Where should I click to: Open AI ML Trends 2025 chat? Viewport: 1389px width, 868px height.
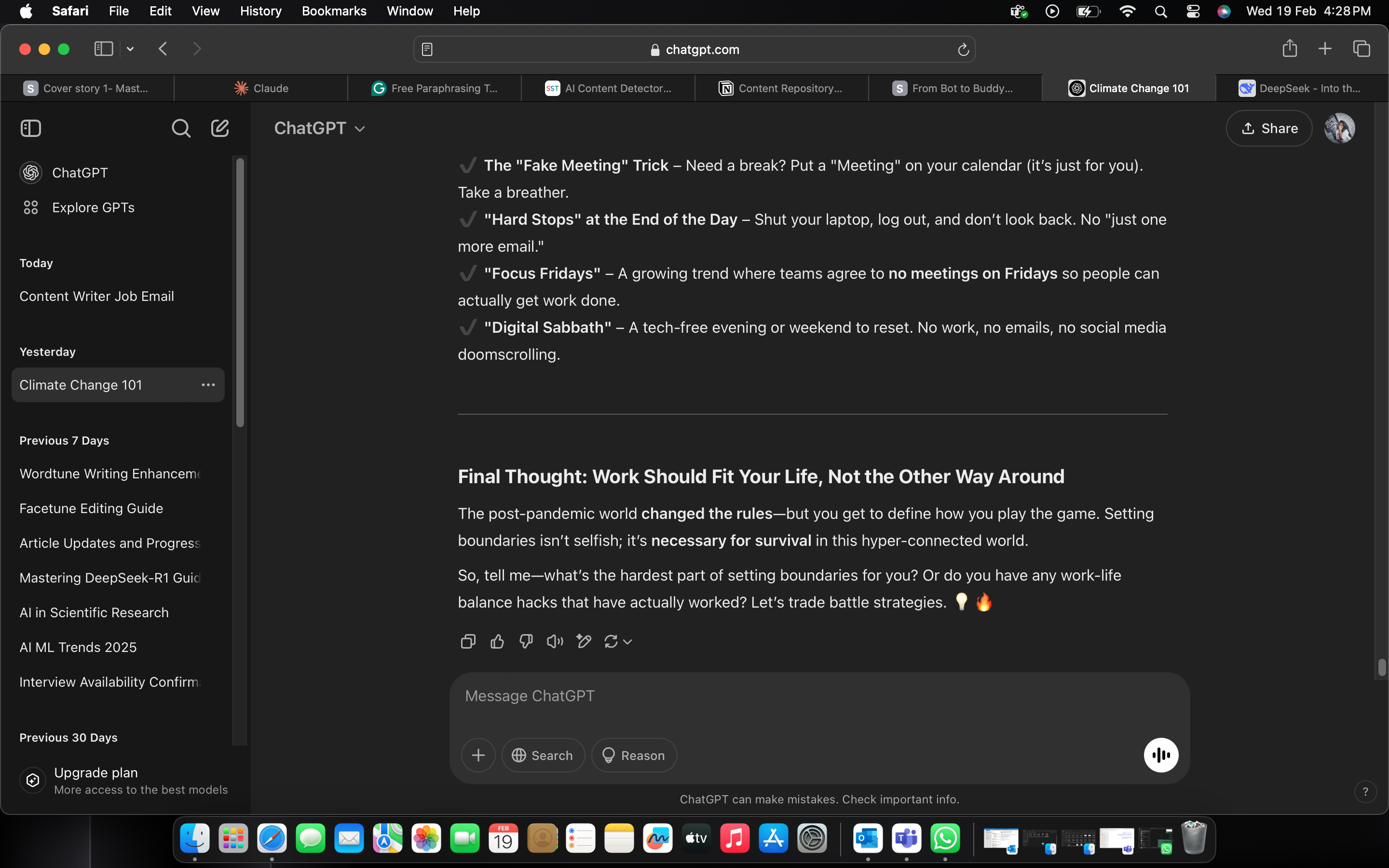(x=118, y=647)
